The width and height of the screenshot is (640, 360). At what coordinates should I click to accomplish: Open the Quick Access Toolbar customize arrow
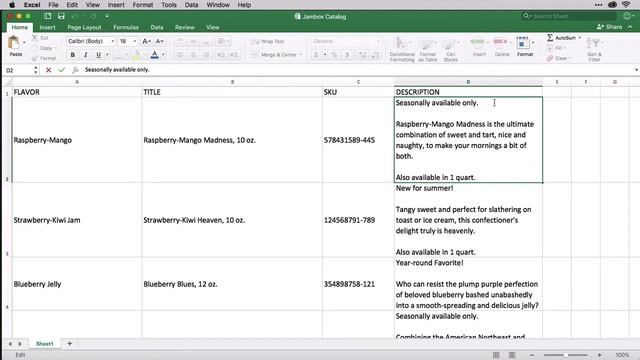pos(107,16)
